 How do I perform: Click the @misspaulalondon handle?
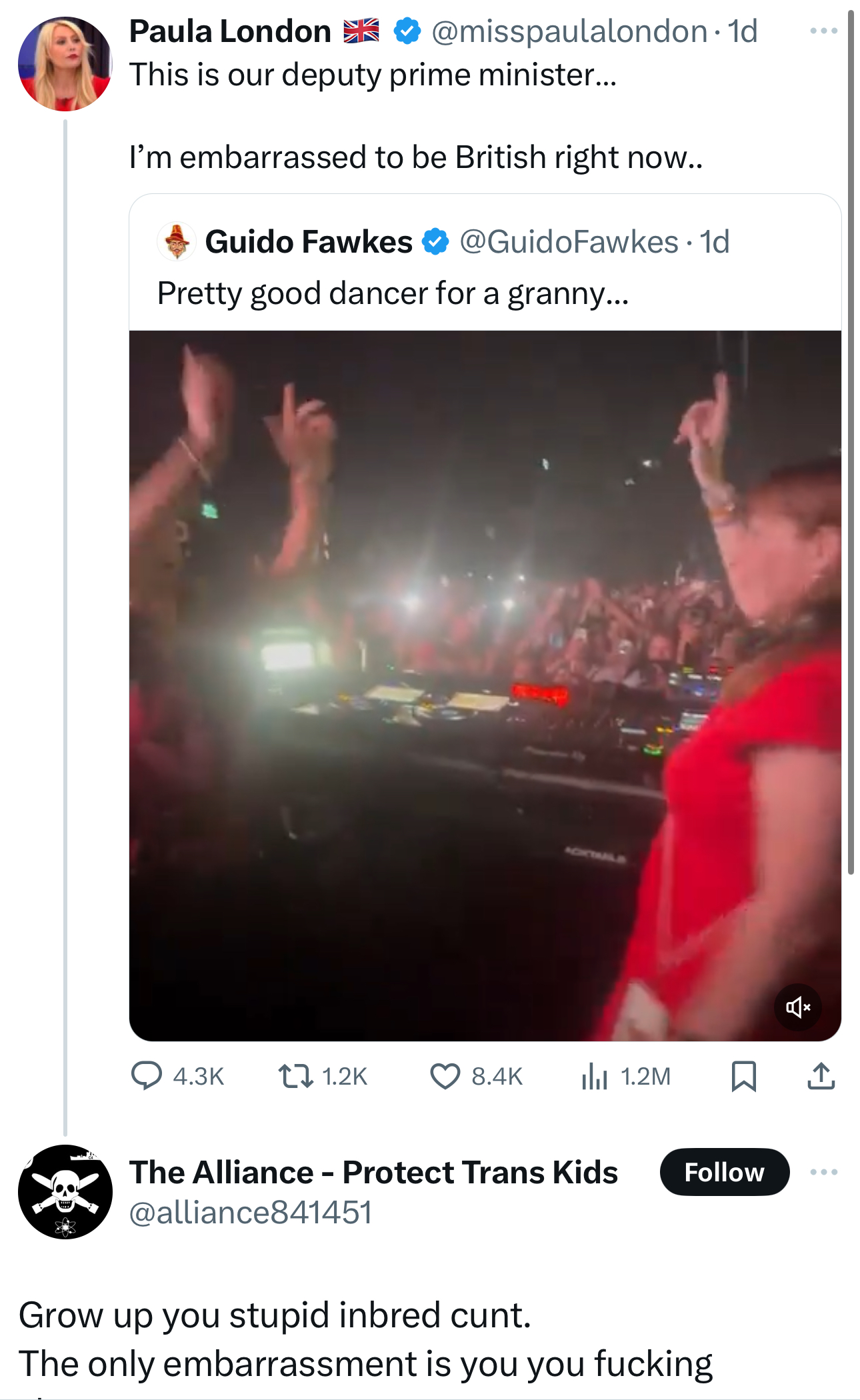(569, 31)
